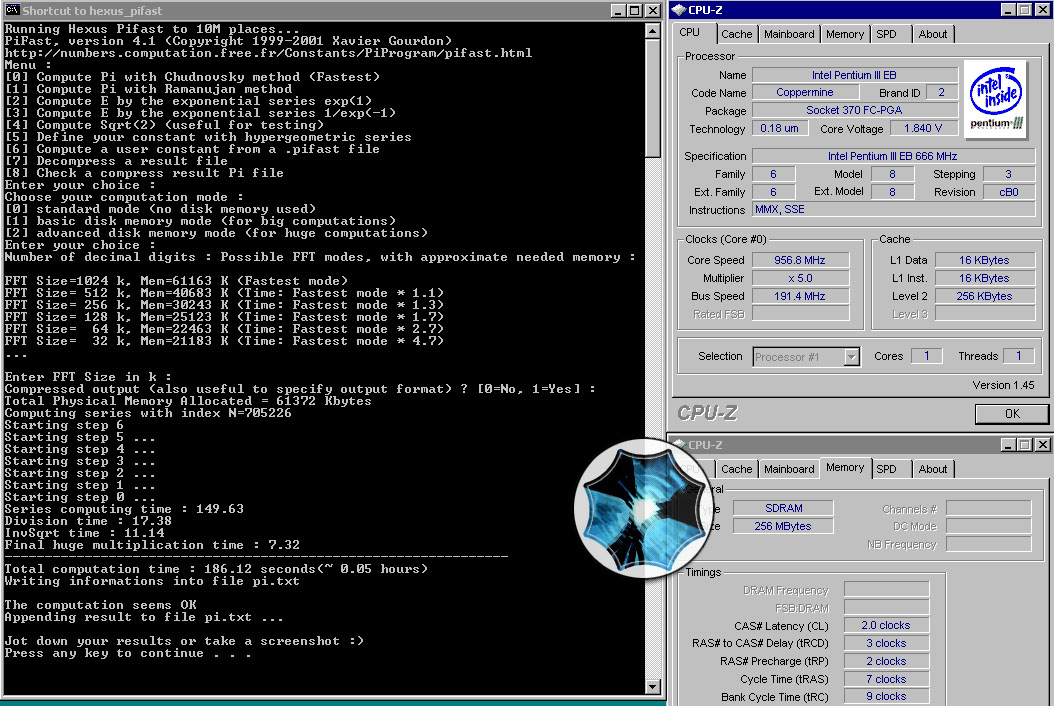Click the Technology value '0.18 um'

click(780, 128)
